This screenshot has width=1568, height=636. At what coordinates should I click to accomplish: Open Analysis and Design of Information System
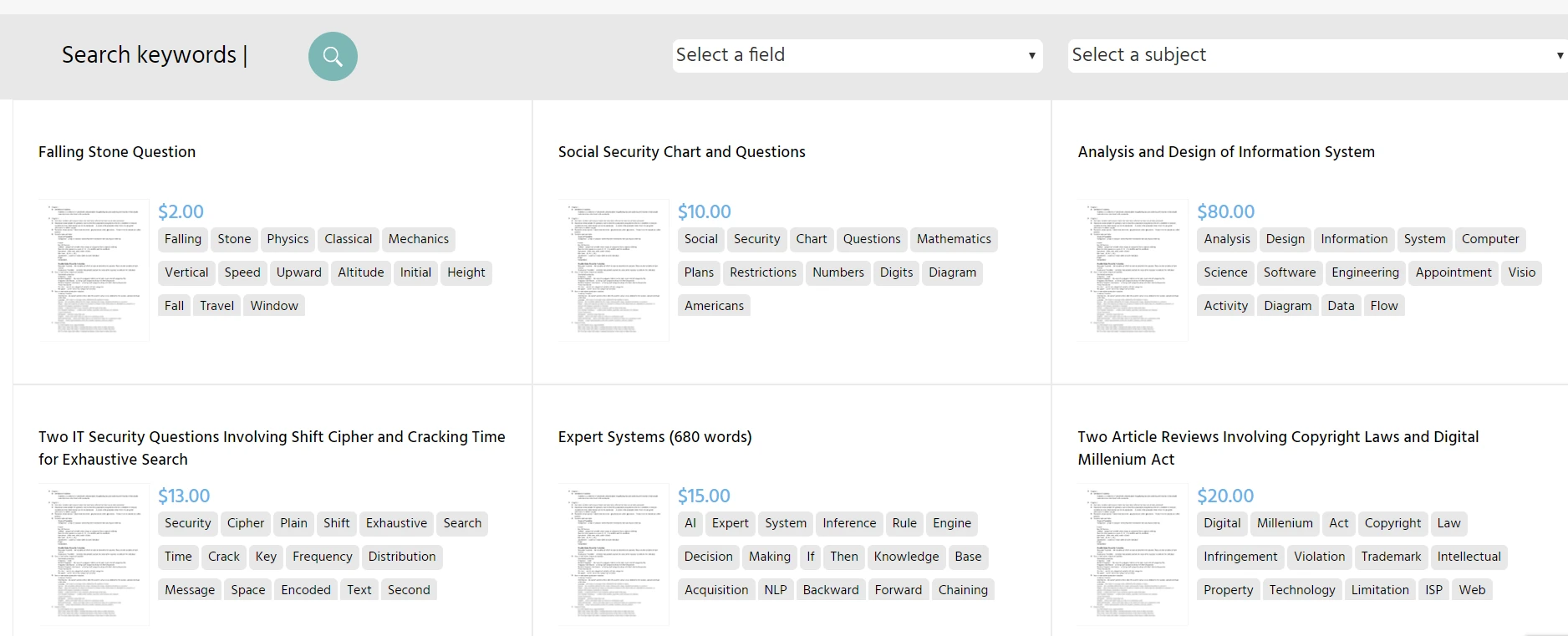coord(1225,152)
